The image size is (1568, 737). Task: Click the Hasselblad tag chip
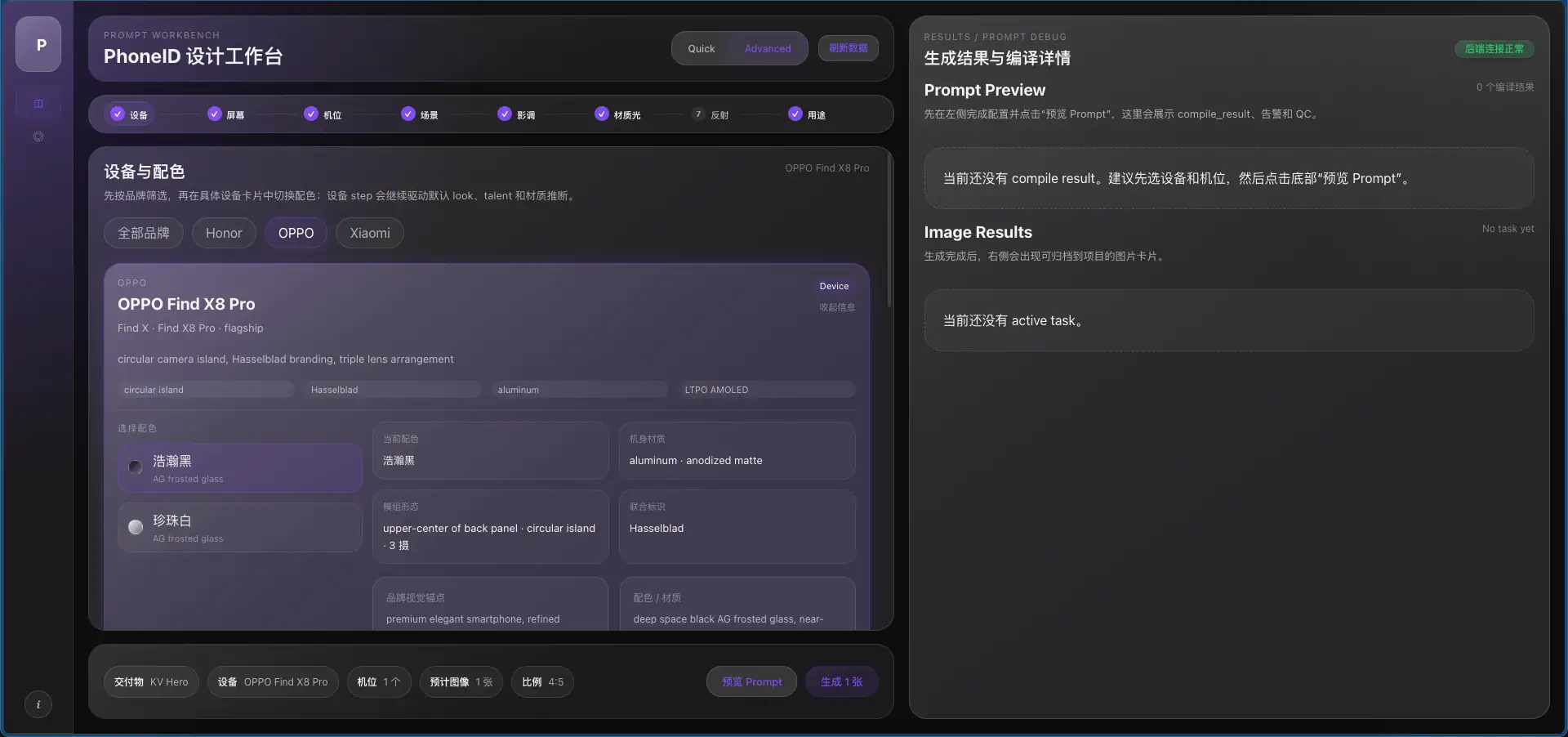click(393, 390)
